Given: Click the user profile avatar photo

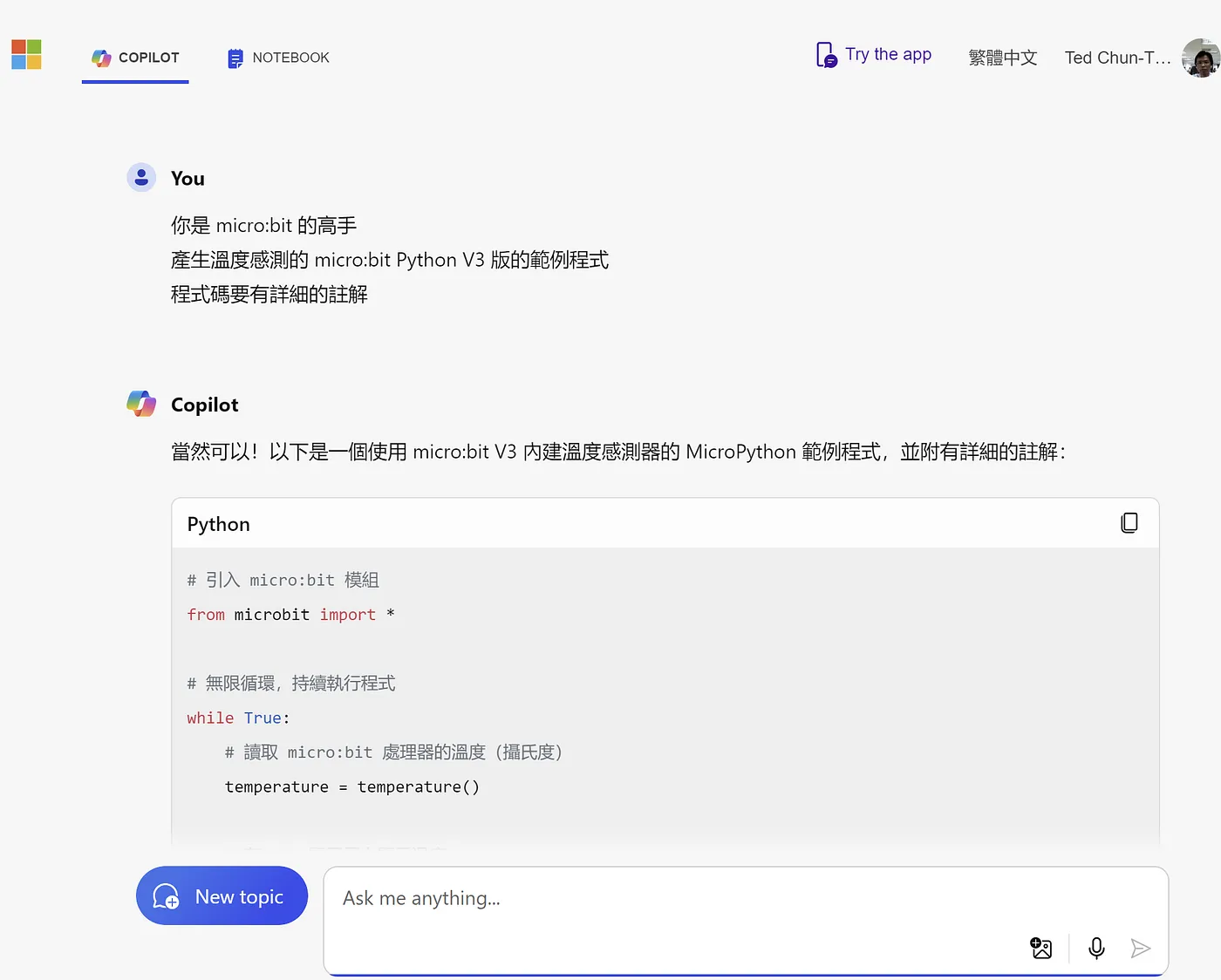Looking at the screenshot, I should pyautogui.click(x=1201, y=58).
